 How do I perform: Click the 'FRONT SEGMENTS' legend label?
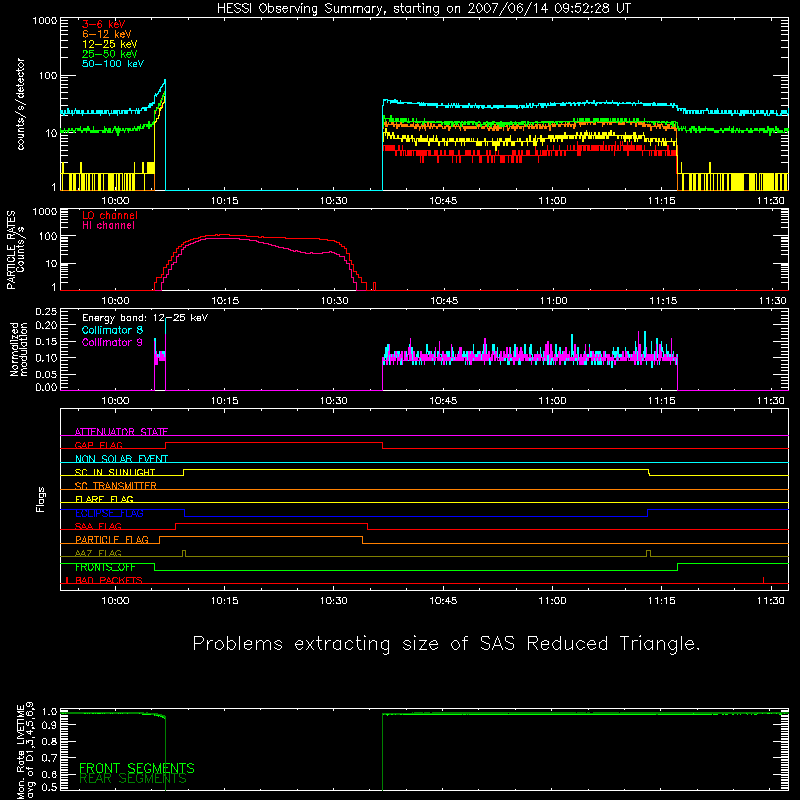[137, 768]
